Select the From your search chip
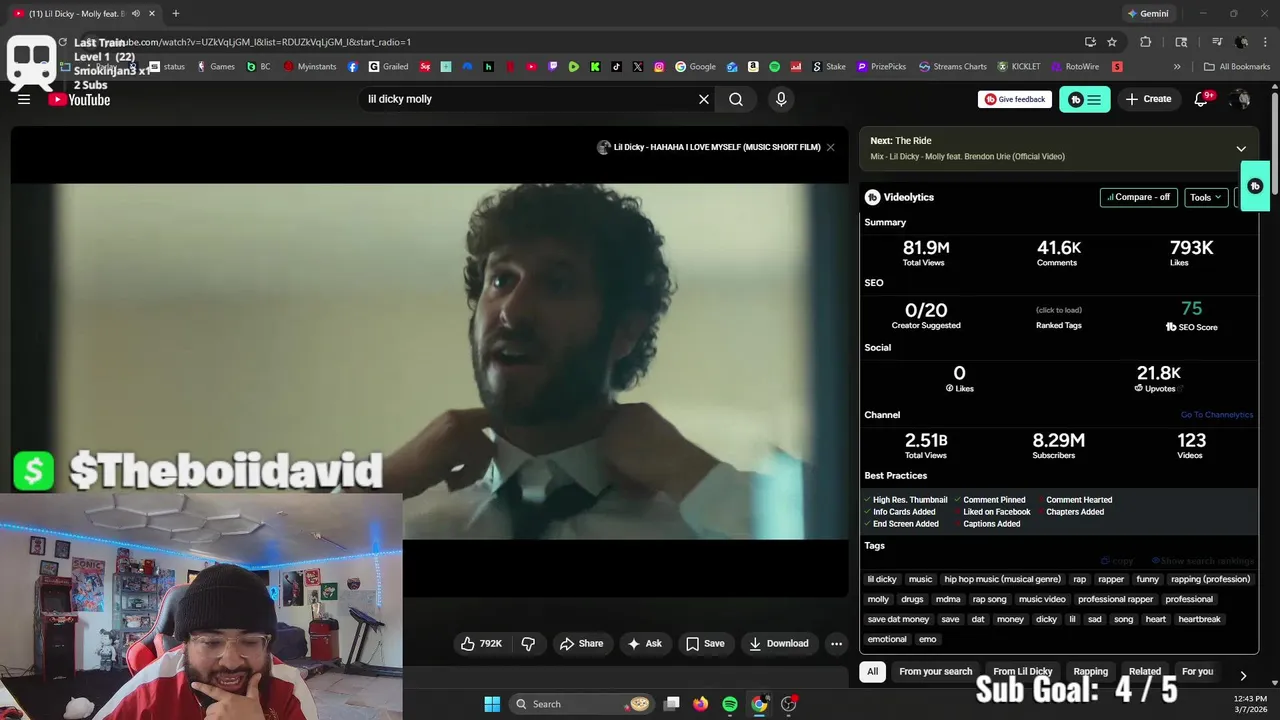 (x=936, y=671)
